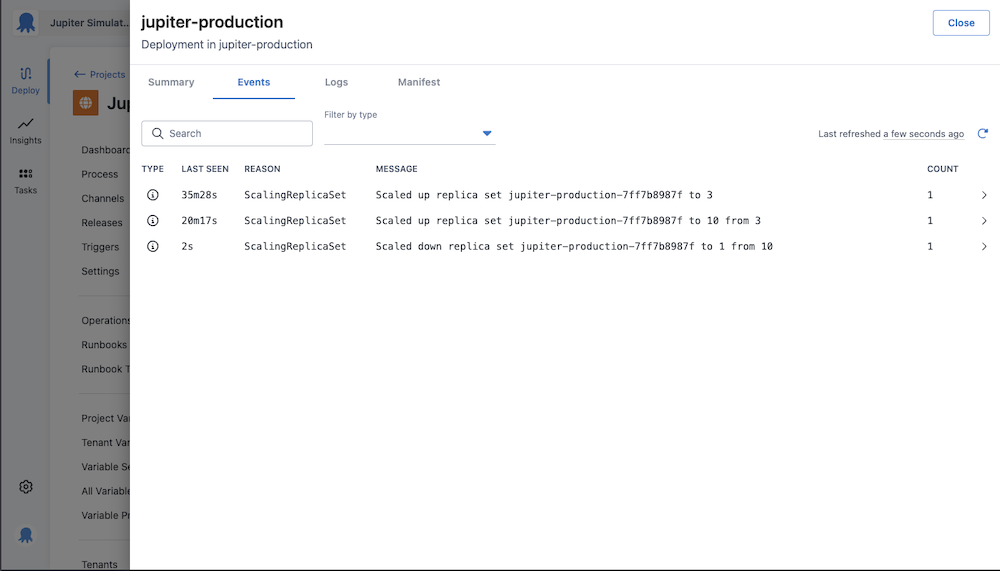Open Process in project menu
The image size is (1000, 571).
tap(99, 174)
